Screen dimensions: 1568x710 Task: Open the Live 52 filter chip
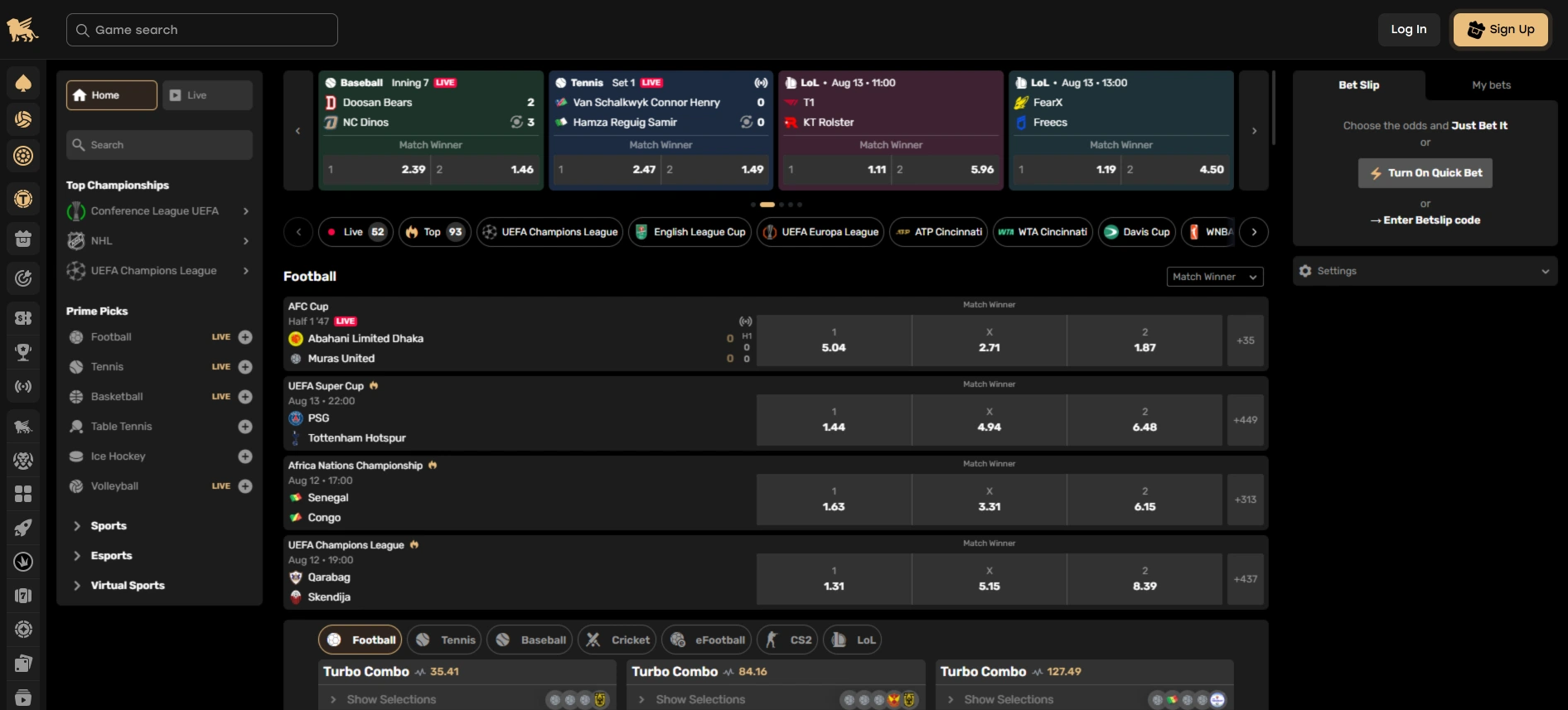(x=356, y=232)
